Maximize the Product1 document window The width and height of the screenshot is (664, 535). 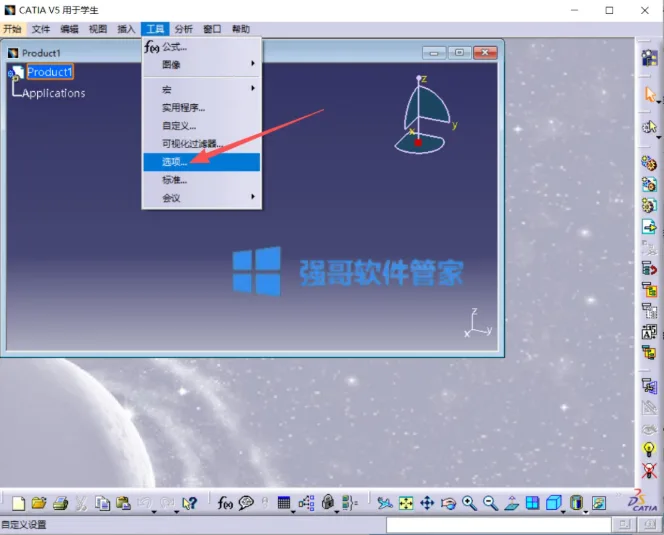click(x=459, y=53)
